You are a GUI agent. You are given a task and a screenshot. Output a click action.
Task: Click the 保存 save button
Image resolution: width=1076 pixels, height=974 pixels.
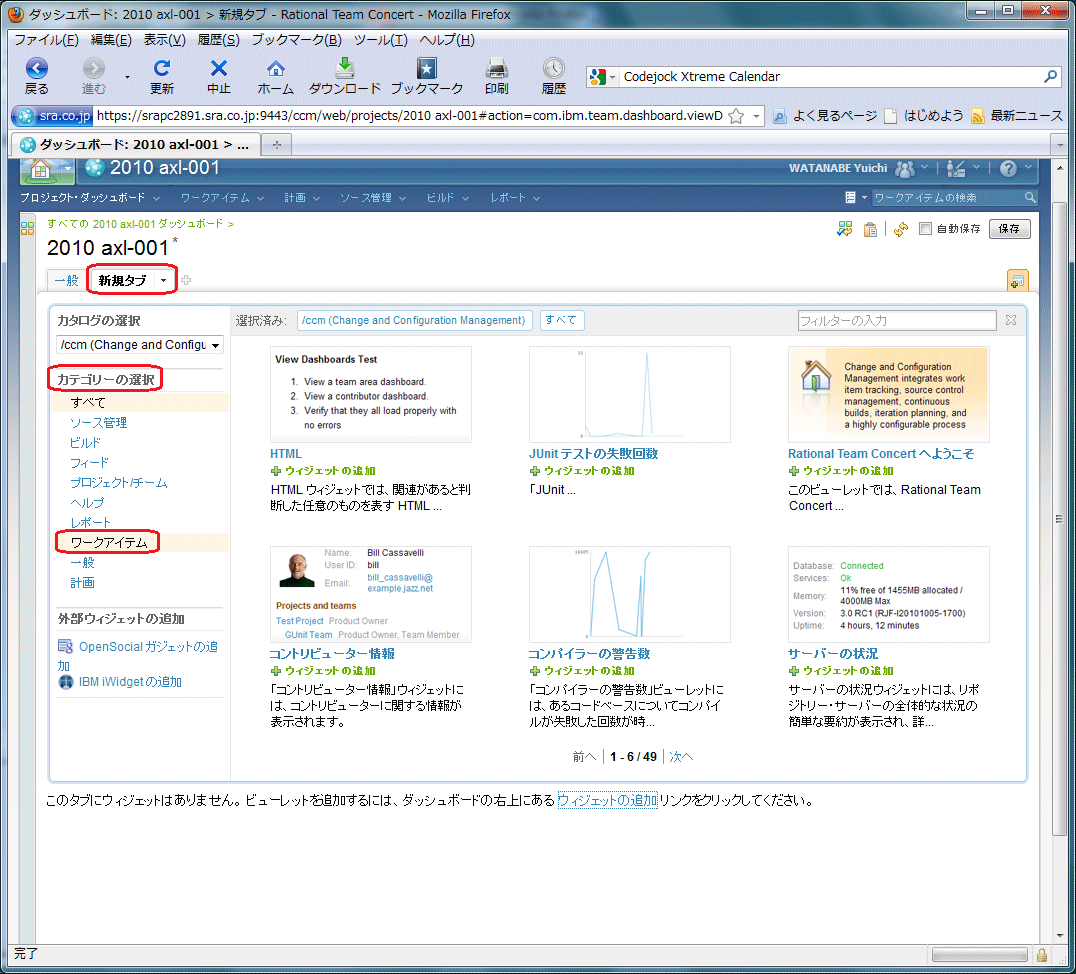[1009, 229]
